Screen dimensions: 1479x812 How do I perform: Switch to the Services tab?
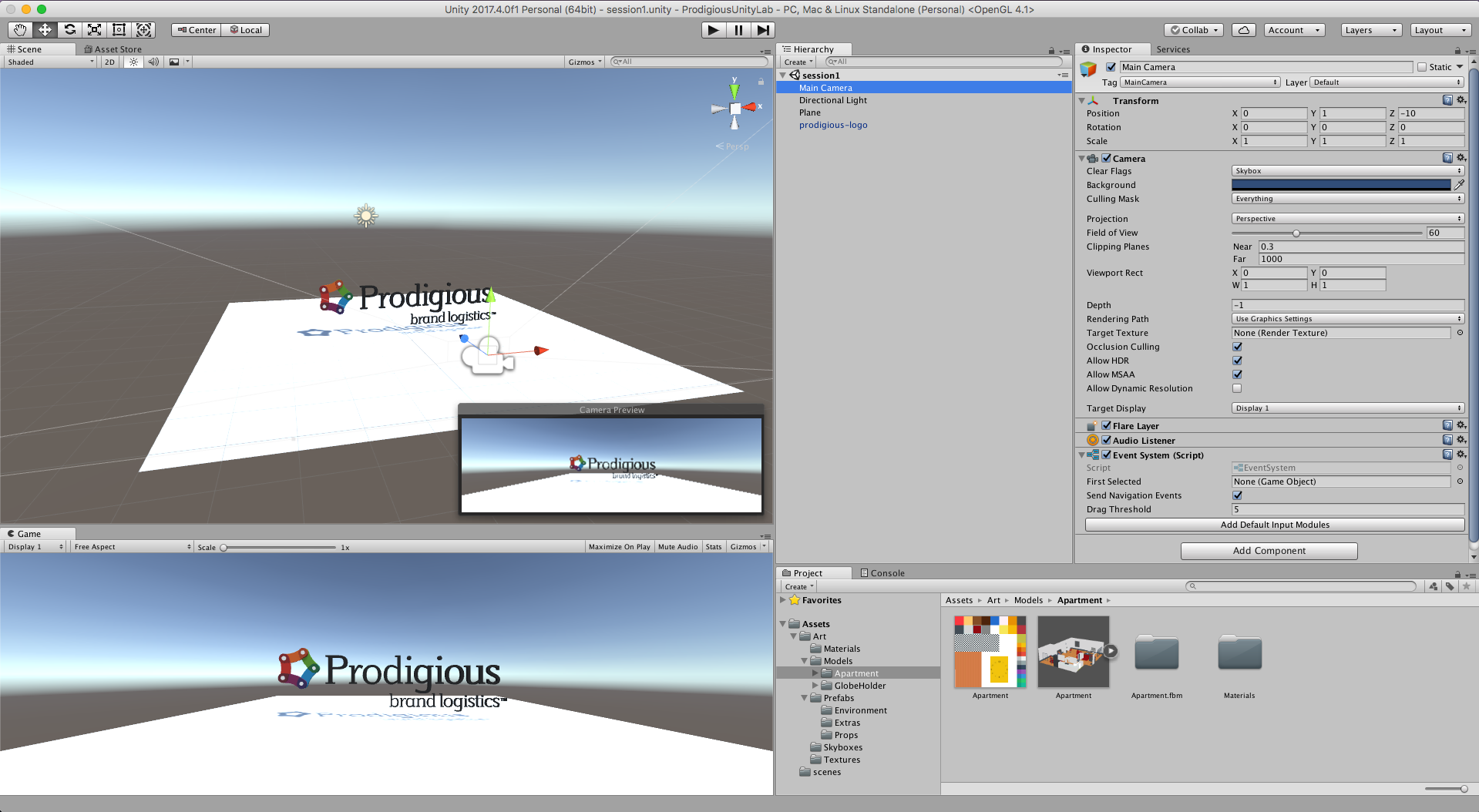(1173, 49)
